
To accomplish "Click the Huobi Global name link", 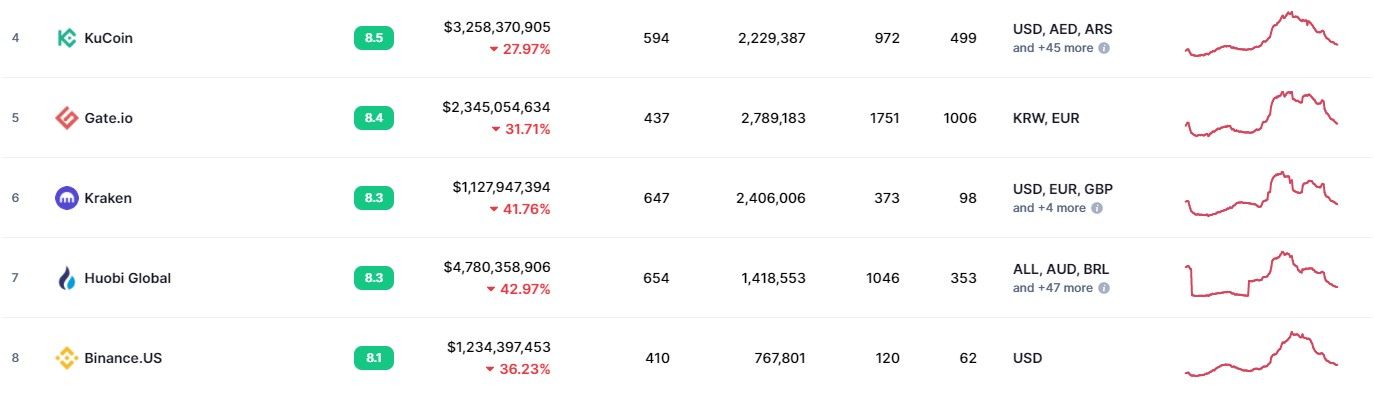I will point(128,278).
